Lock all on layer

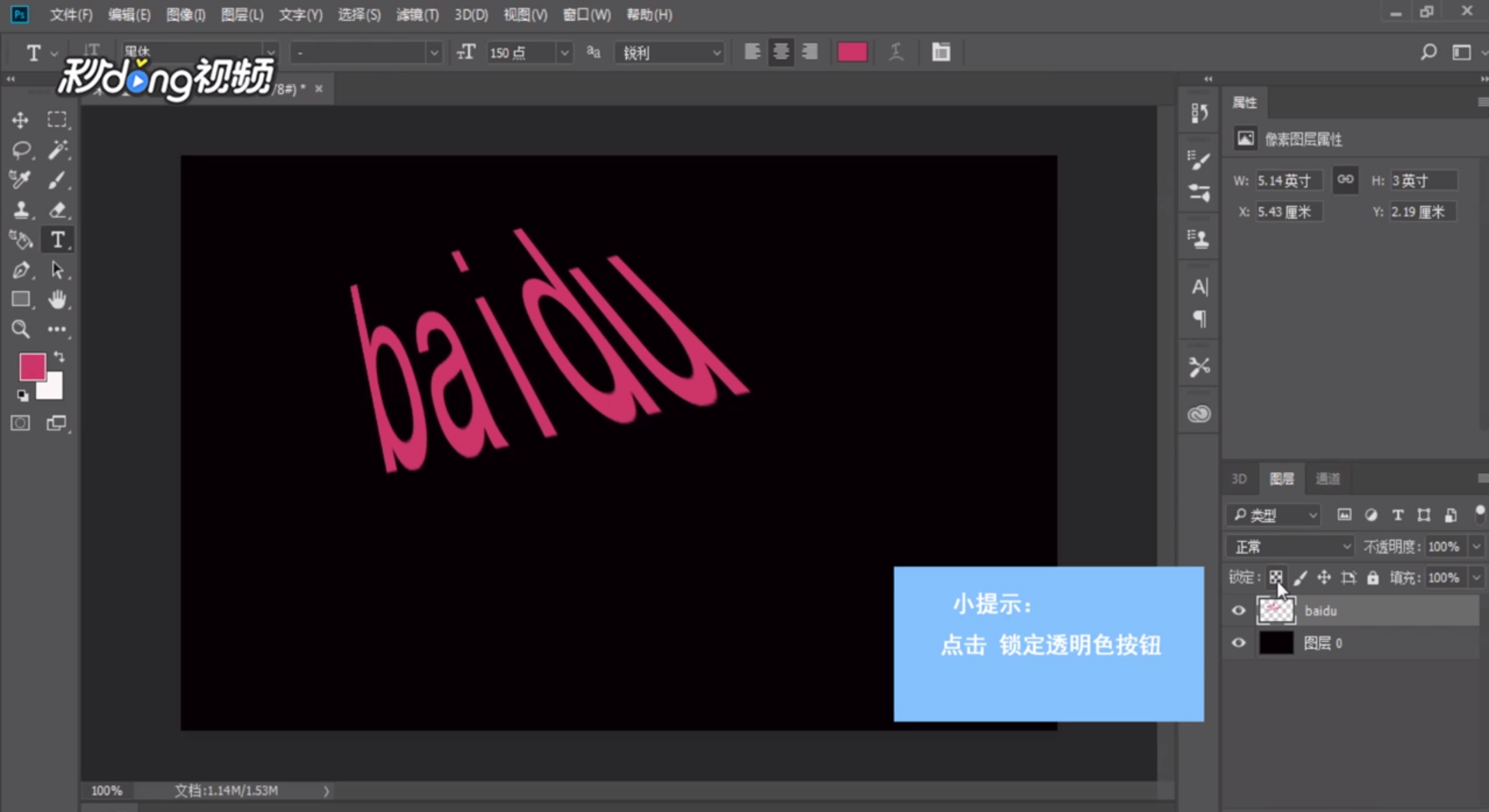point(1373,577)
